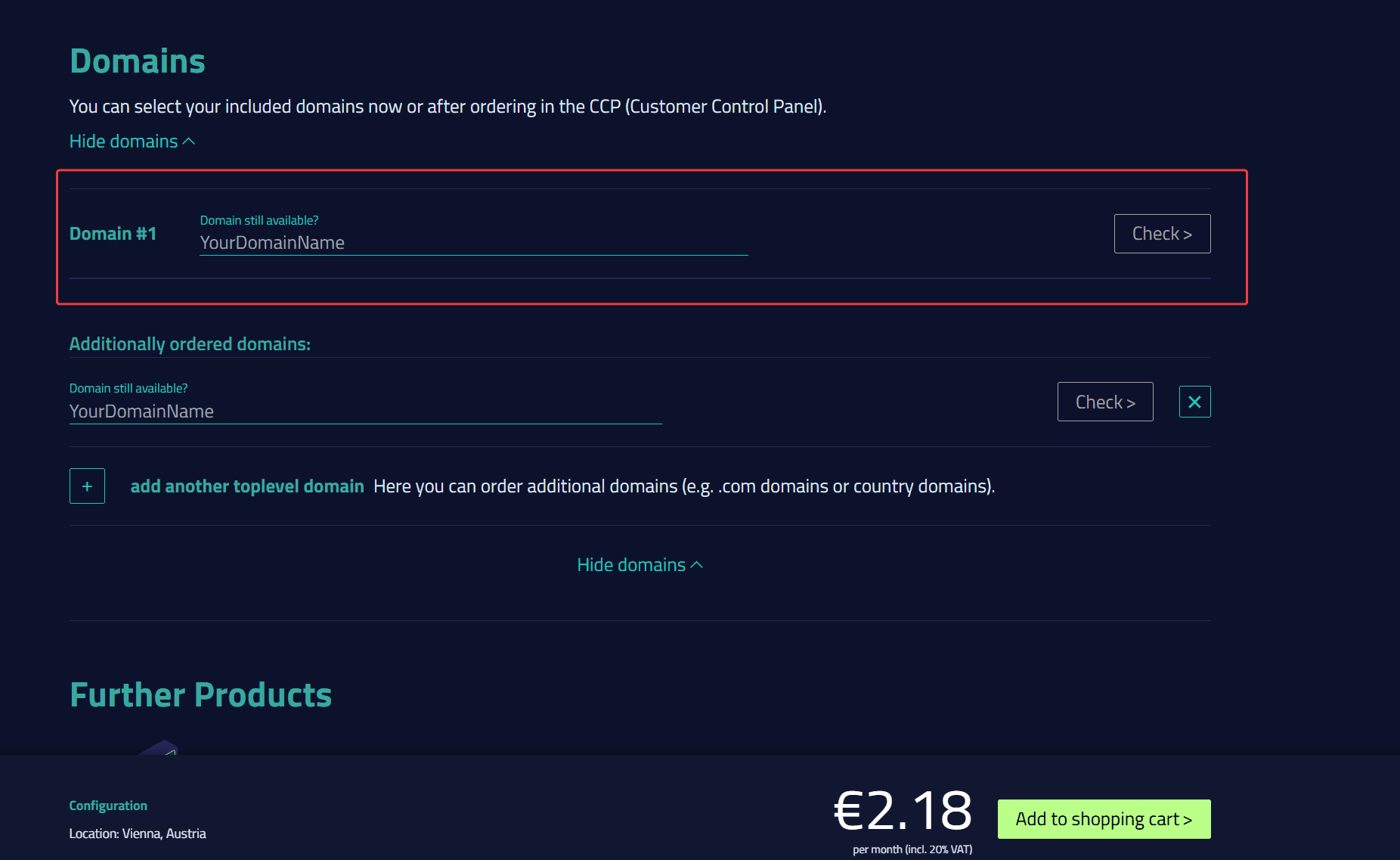Click the X icon to remove the additional domain
The height and width of the screenshot is (860, 1400).
(1194, 402)
